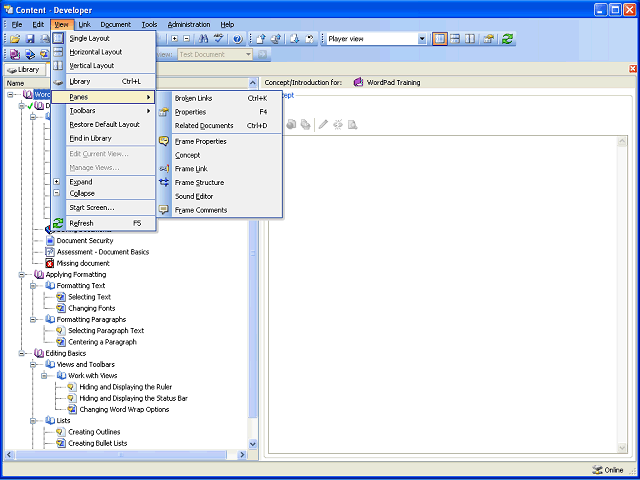Viewport: 640px width, 480px height.
Task: Click the green Refresh toolbar icon
Action: (x=507, y=39)
